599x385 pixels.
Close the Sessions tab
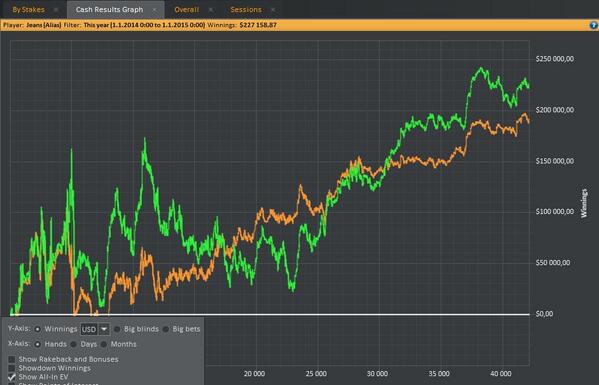(273, 10)
